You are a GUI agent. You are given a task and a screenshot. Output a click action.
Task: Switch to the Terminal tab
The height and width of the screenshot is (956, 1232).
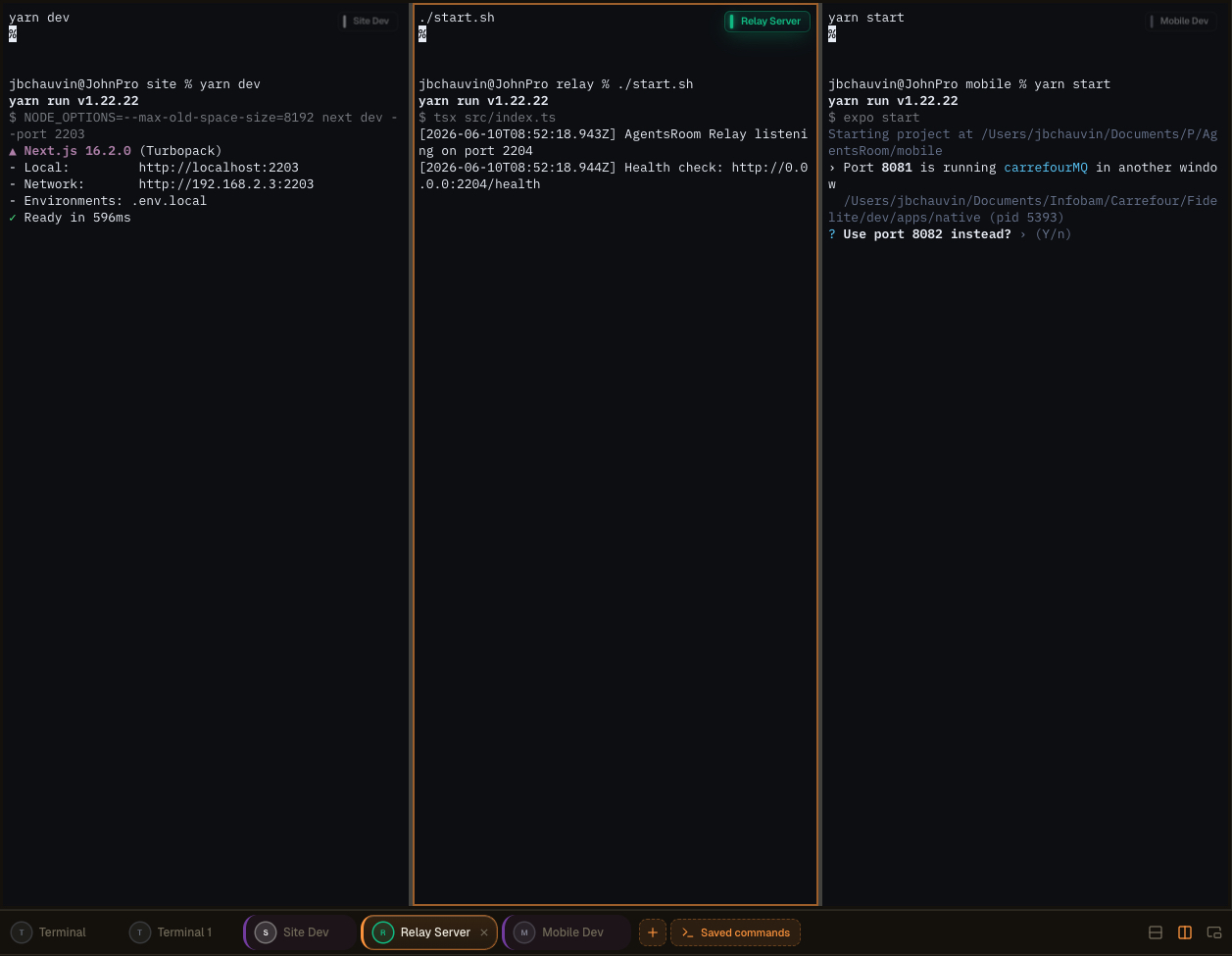(x=51, y=932)
